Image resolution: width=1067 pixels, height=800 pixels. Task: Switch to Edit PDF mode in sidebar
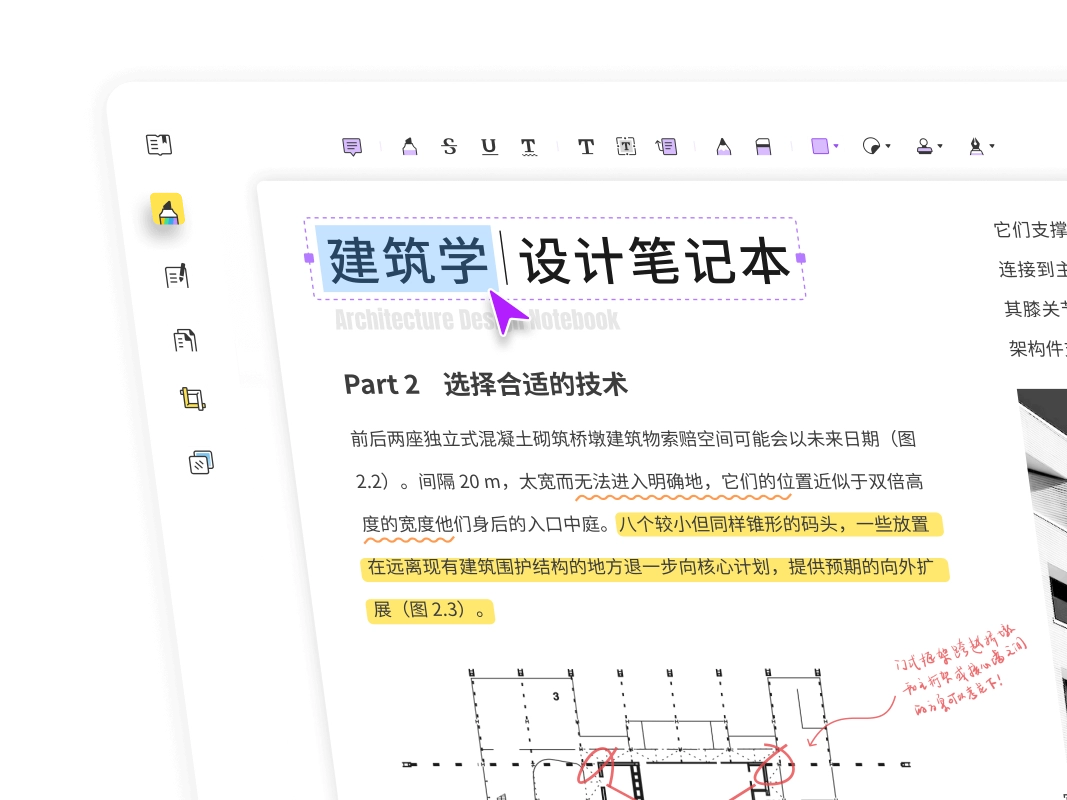(177, 276)
